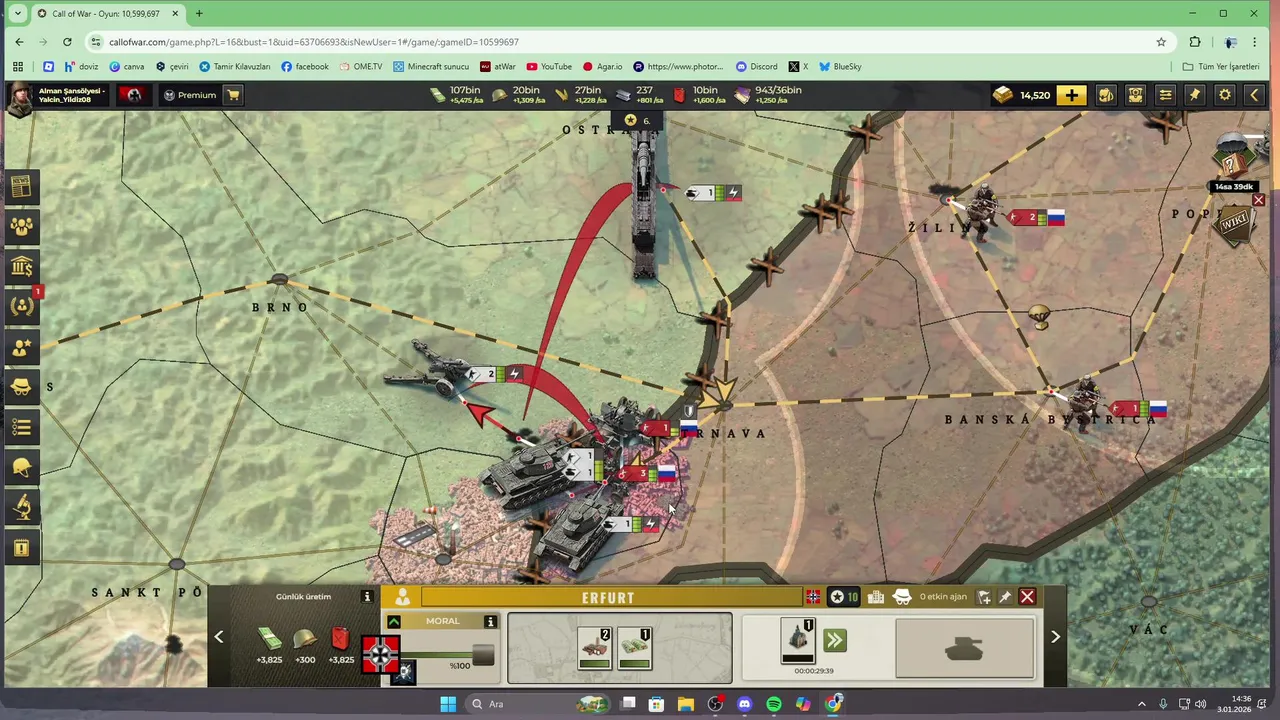Click the oil resource 10bin counter
Image resolution: width=1280 pixels, height=720 pixels.
[x=698, y=95]
